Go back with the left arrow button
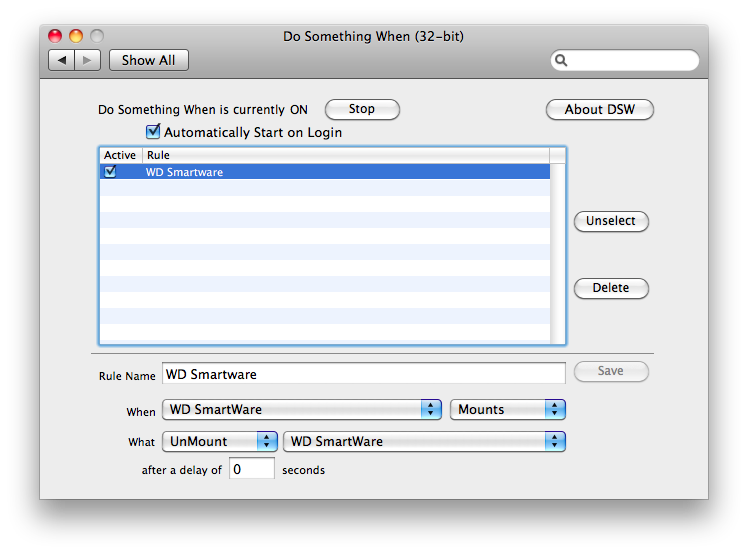 pyautogui.click(x=62, y=60)
